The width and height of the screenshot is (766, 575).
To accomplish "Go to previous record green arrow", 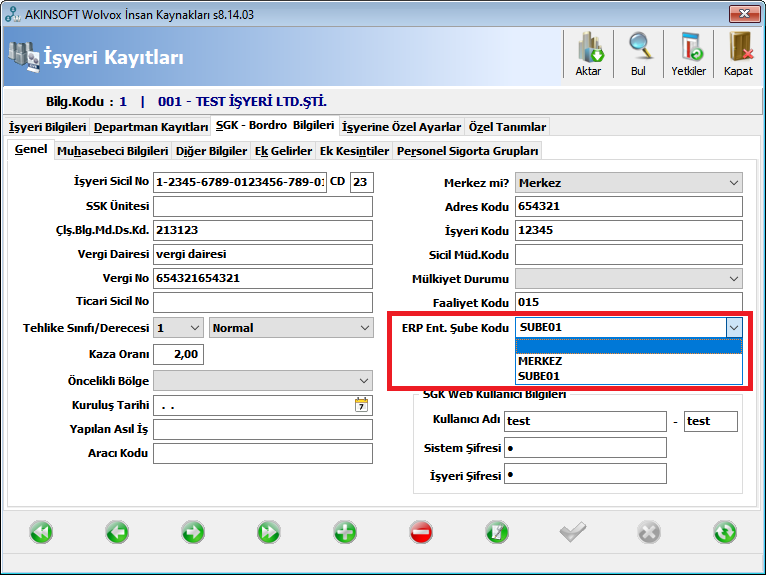I will [x=117, y=532].
